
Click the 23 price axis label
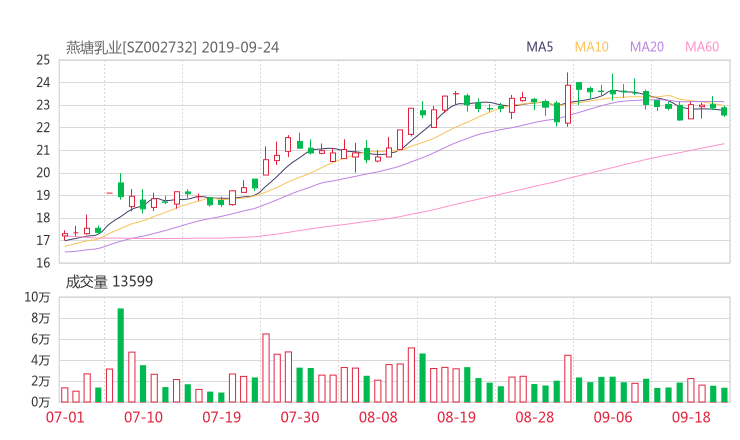(43, 105)
